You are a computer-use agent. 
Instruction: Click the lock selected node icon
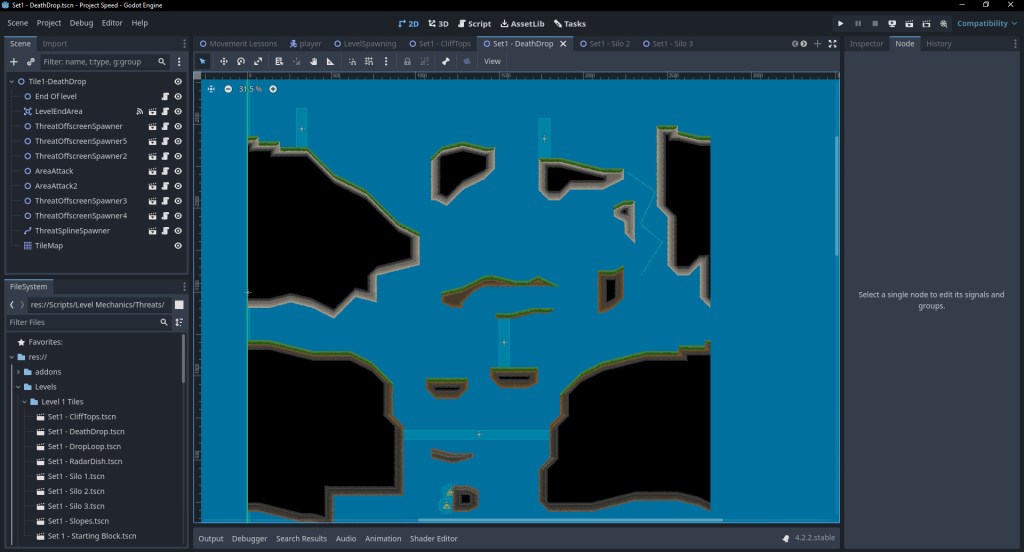[x=406, y=61]
